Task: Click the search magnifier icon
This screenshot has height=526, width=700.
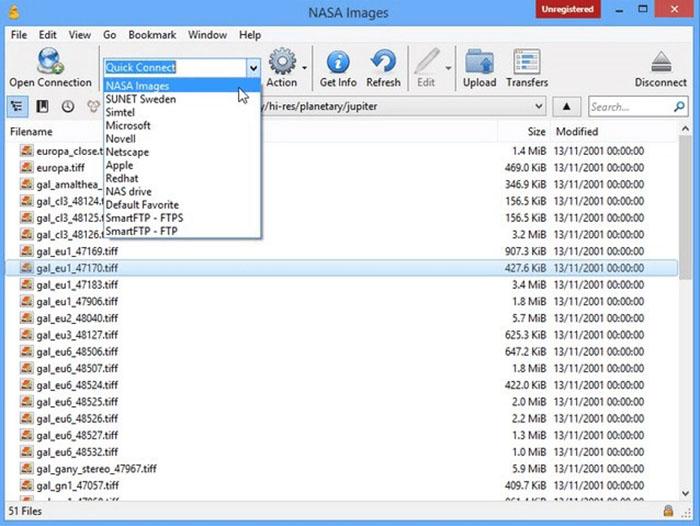Action: [x=679, y=106]
